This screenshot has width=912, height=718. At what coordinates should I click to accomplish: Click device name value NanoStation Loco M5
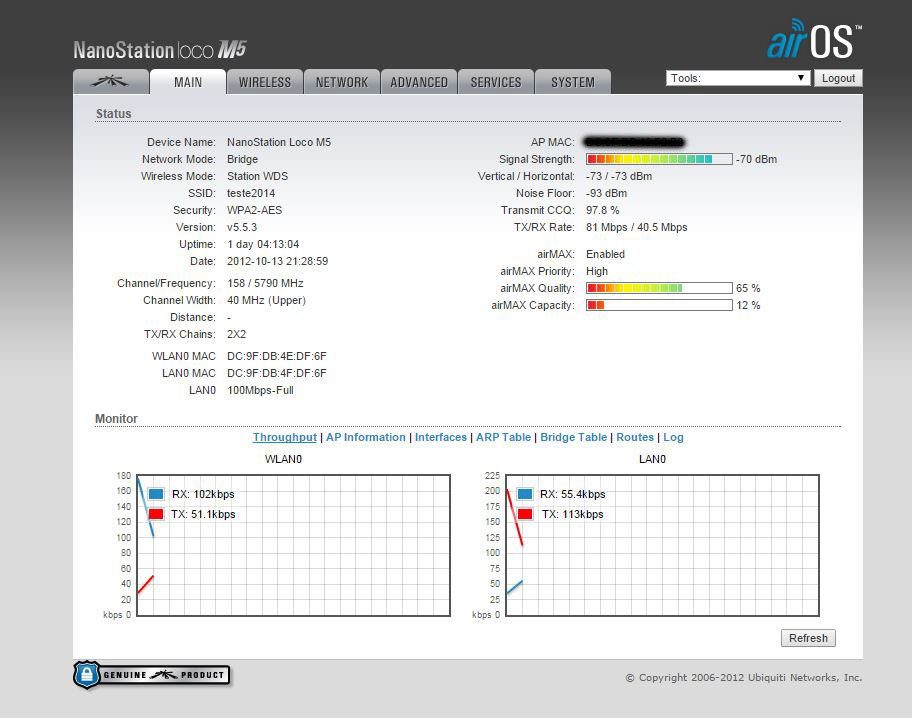279,142
